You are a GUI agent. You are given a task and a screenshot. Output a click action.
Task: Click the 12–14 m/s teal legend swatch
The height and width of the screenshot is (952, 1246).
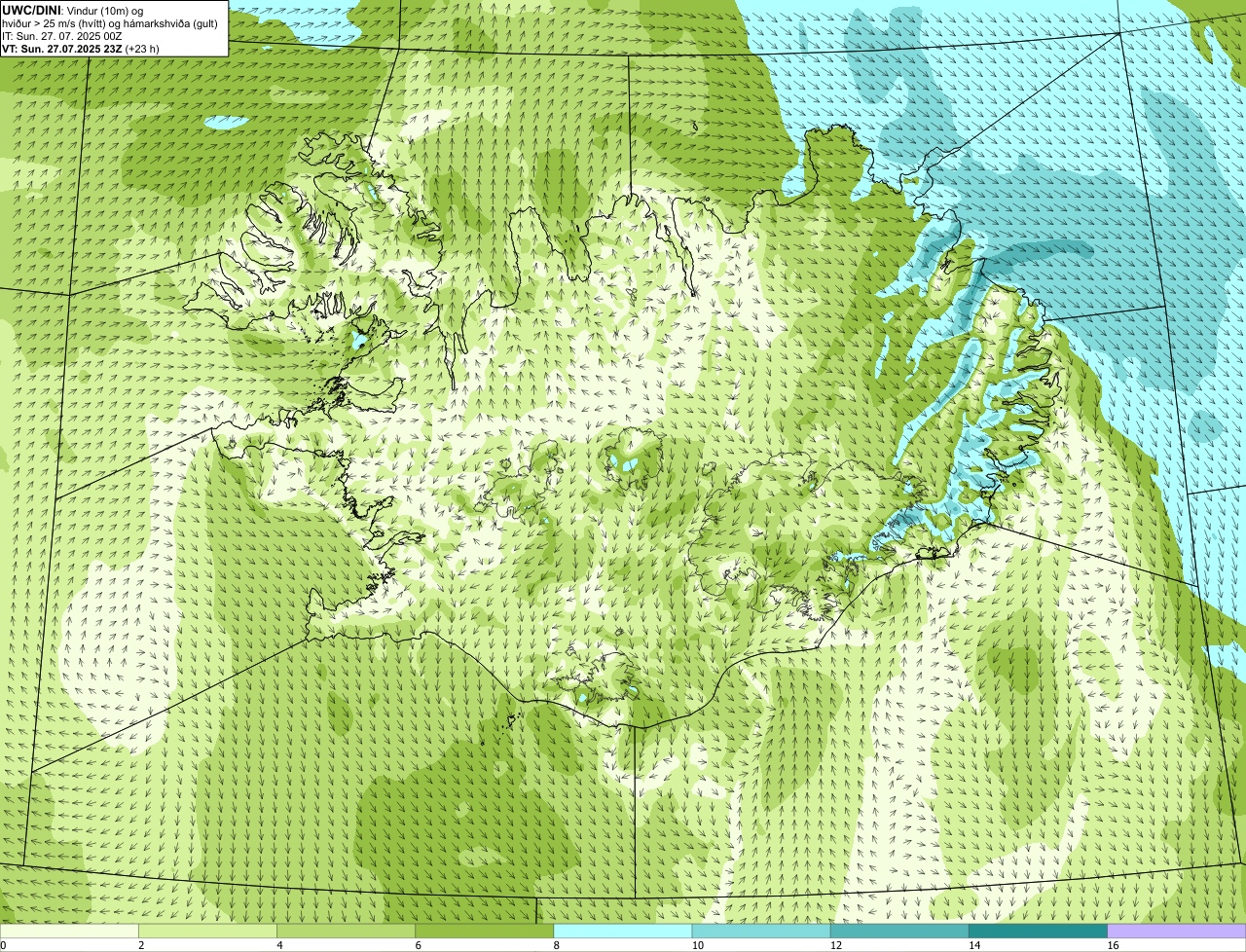coord(899,932)
